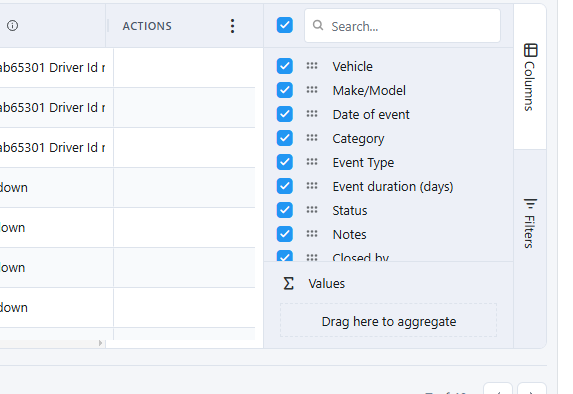Switch to the Columns side tab
The width and height of the screenshot is (573, 394).
pyautogui.click(x=530, y=77)
